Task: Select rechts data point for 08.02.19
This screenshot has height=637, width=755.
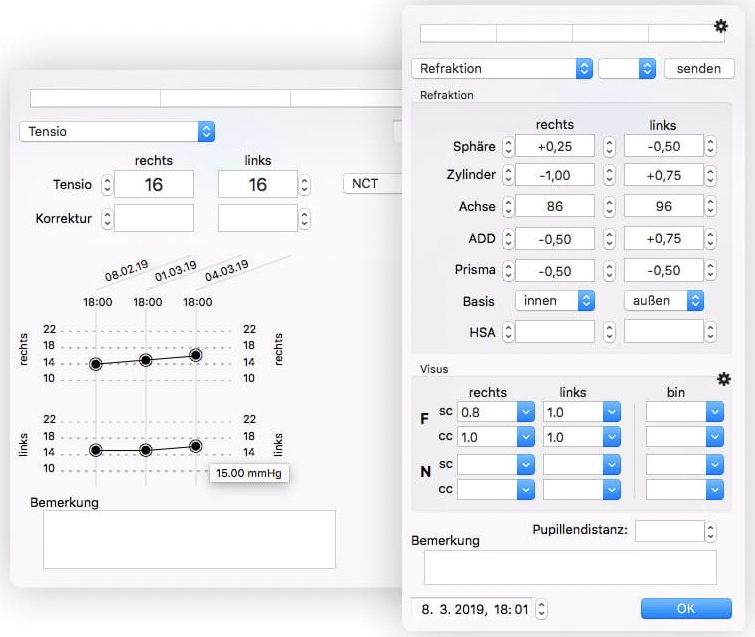Action: pyautogui.click(x=96, y=364)
